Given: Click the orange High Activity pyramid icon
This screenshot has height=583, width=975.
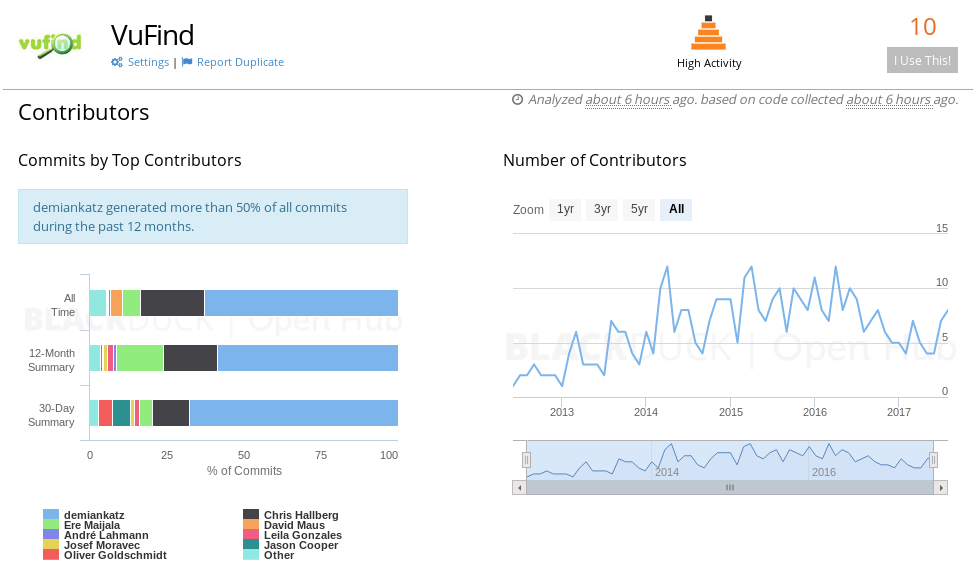Looking at the screenshot, I should (x=708, y=33).
